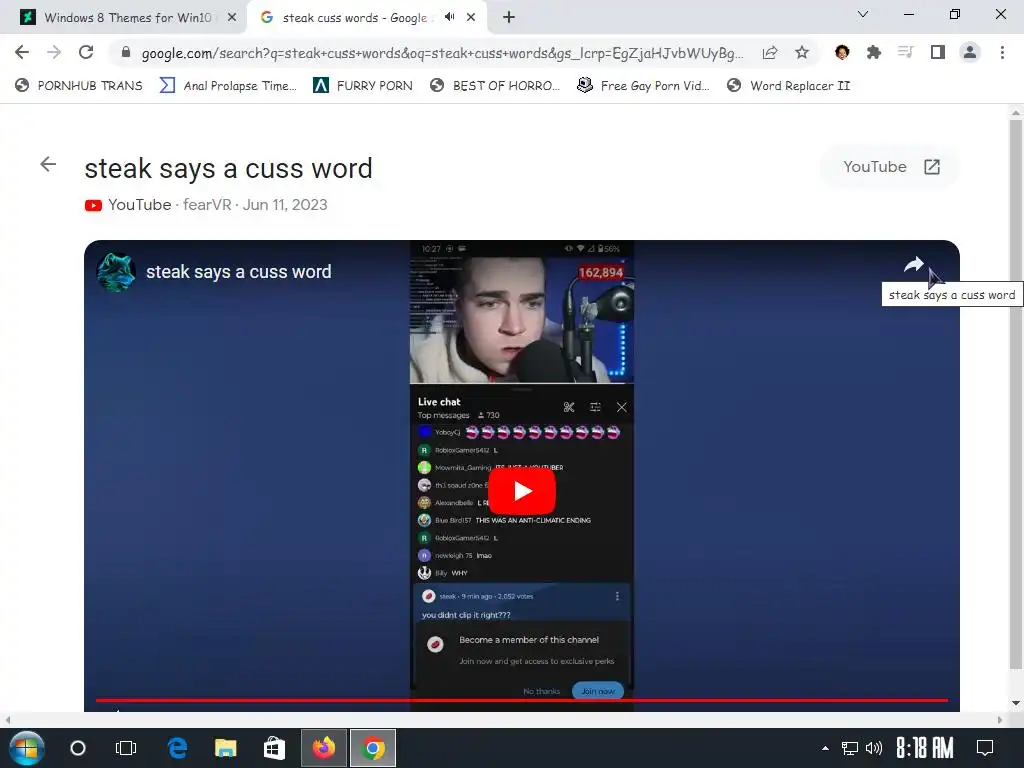The image size is (1024, 768).
Task: Open the volume control in the system tray
Action: coord(874,748)
